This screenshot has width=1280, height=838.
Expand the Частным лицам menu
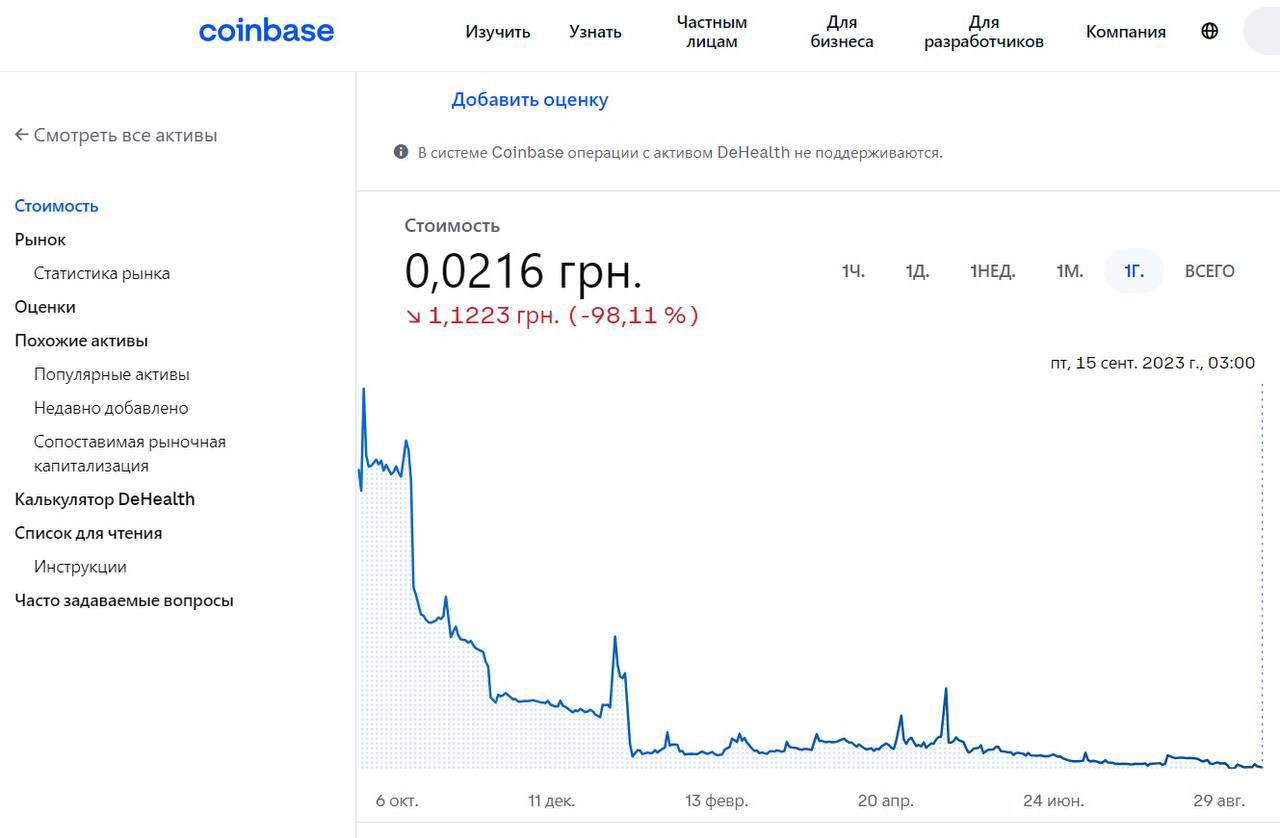point(711,32)
